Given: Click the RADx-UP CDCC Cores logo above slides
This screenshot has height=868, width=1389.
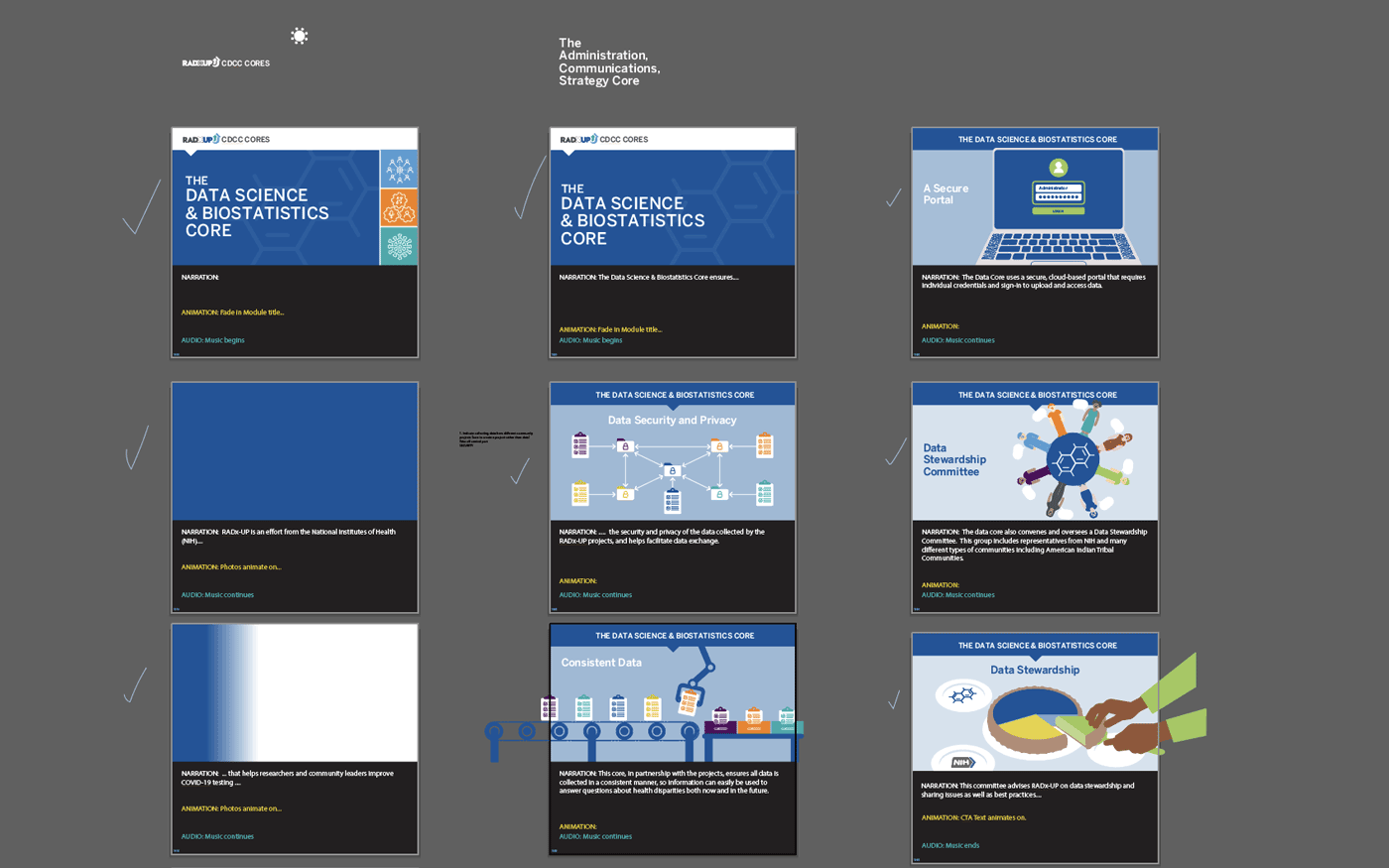Looking at the screenshot, I should click(225, 62).
